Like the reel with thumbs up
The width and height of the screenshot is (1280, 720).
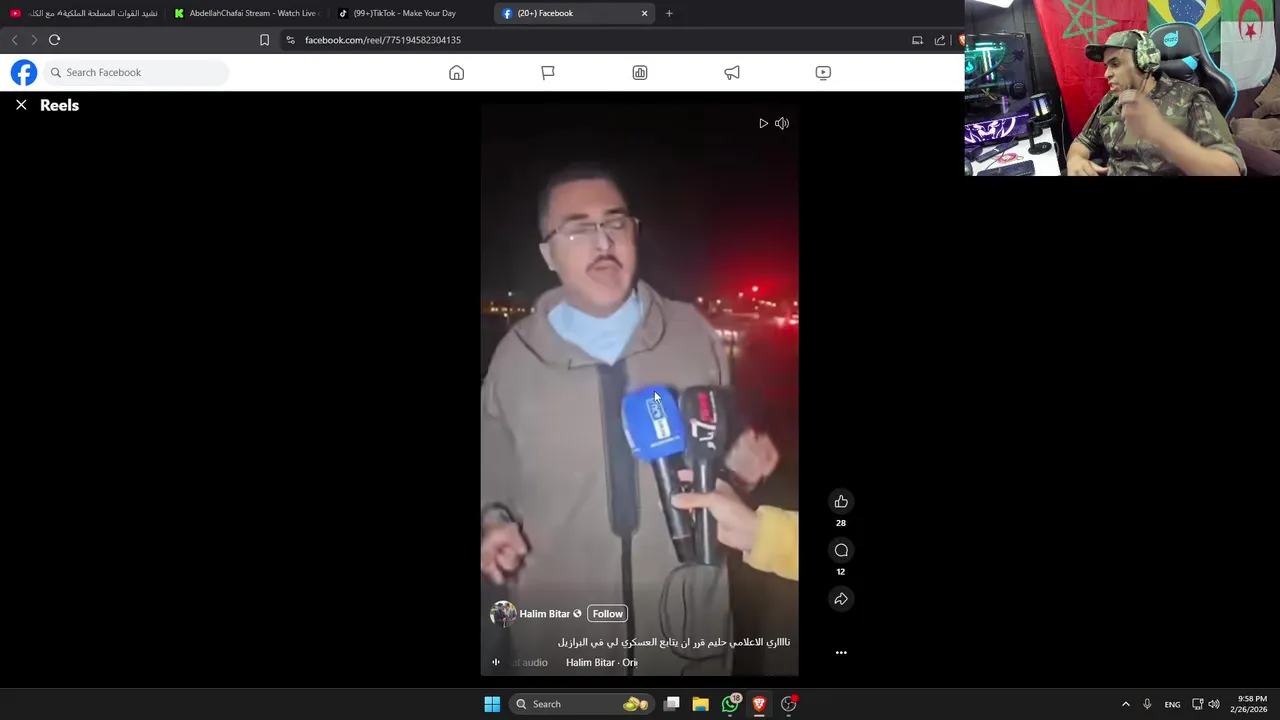pos(841,501)
